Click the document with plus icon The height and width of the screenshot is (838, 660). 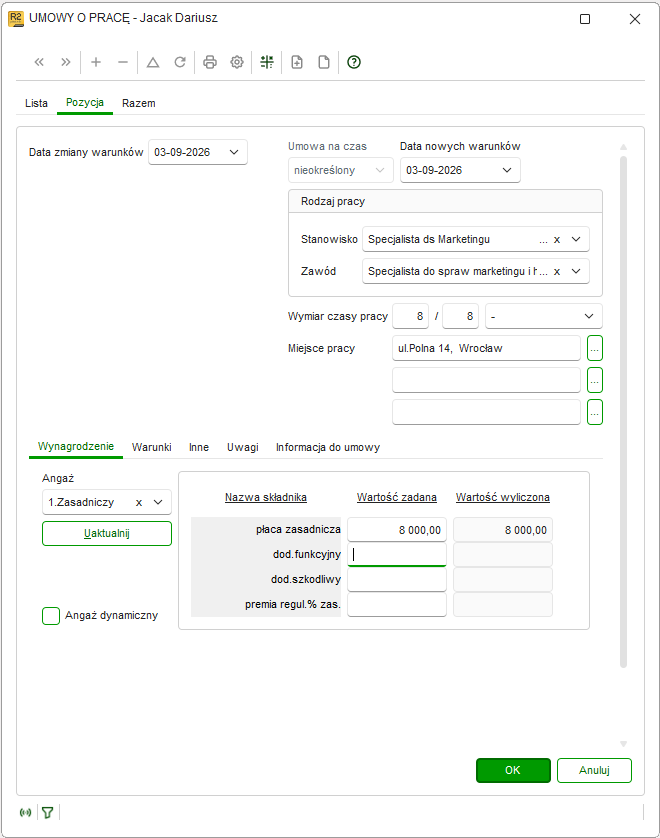coord(297,62)
